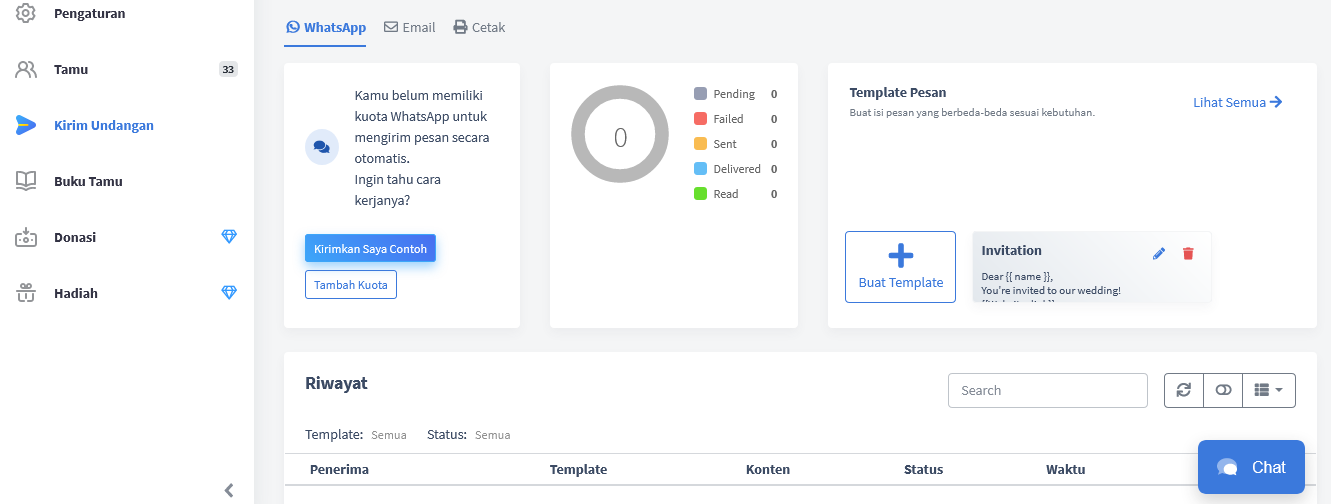The width and height of the screenshot is (1331, 504).
Task: Click the premium diamond icon beside Hadiah
Action: tap(229, 293)
